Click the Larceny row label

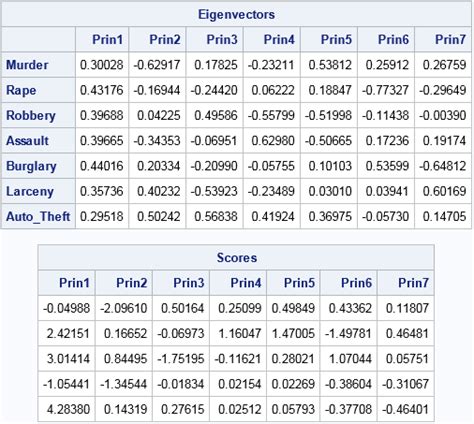point(30,191)
